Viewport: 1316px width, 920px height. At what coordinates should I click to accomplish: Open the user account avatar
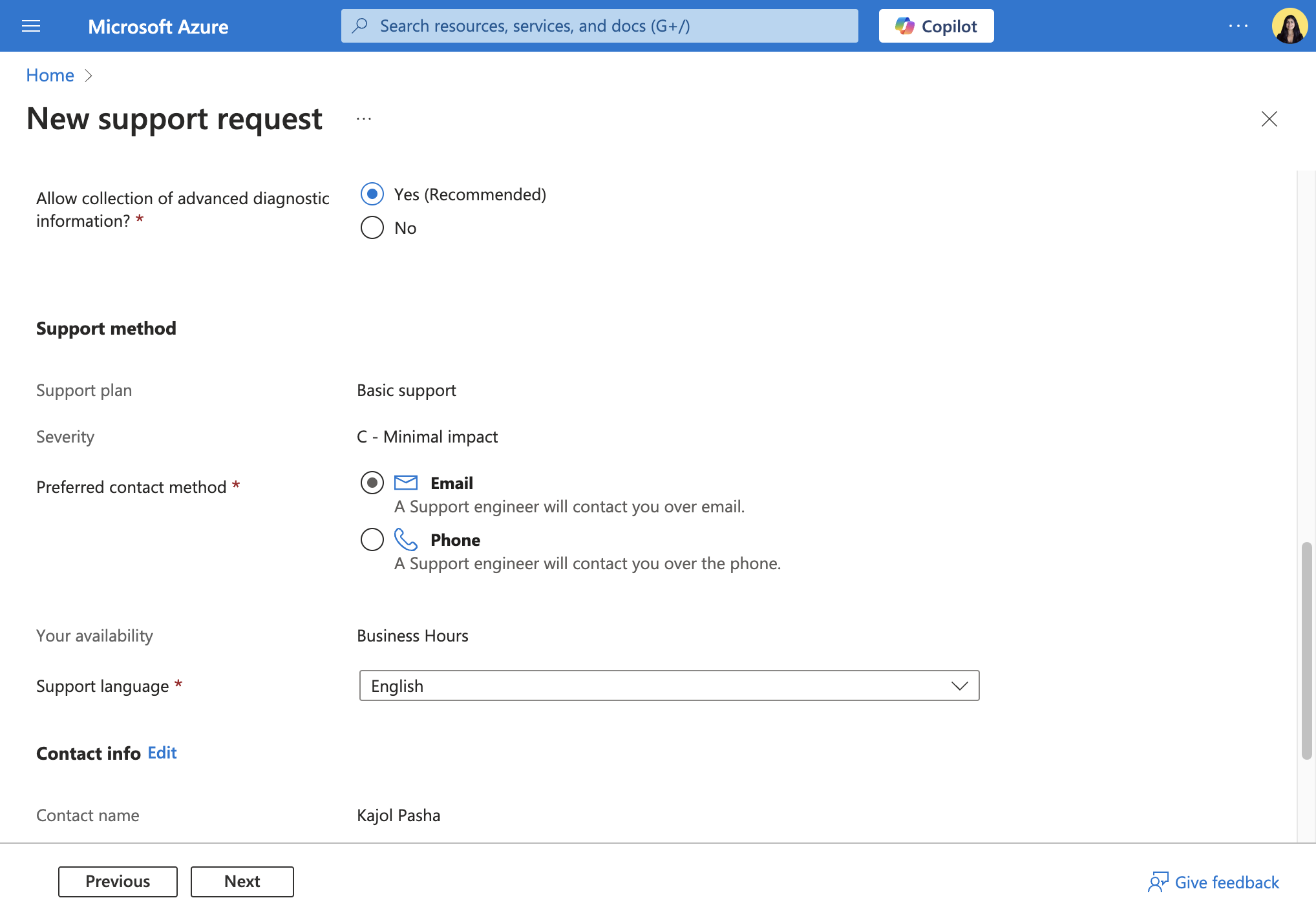pyautogui.click(x=1289, y=26)
